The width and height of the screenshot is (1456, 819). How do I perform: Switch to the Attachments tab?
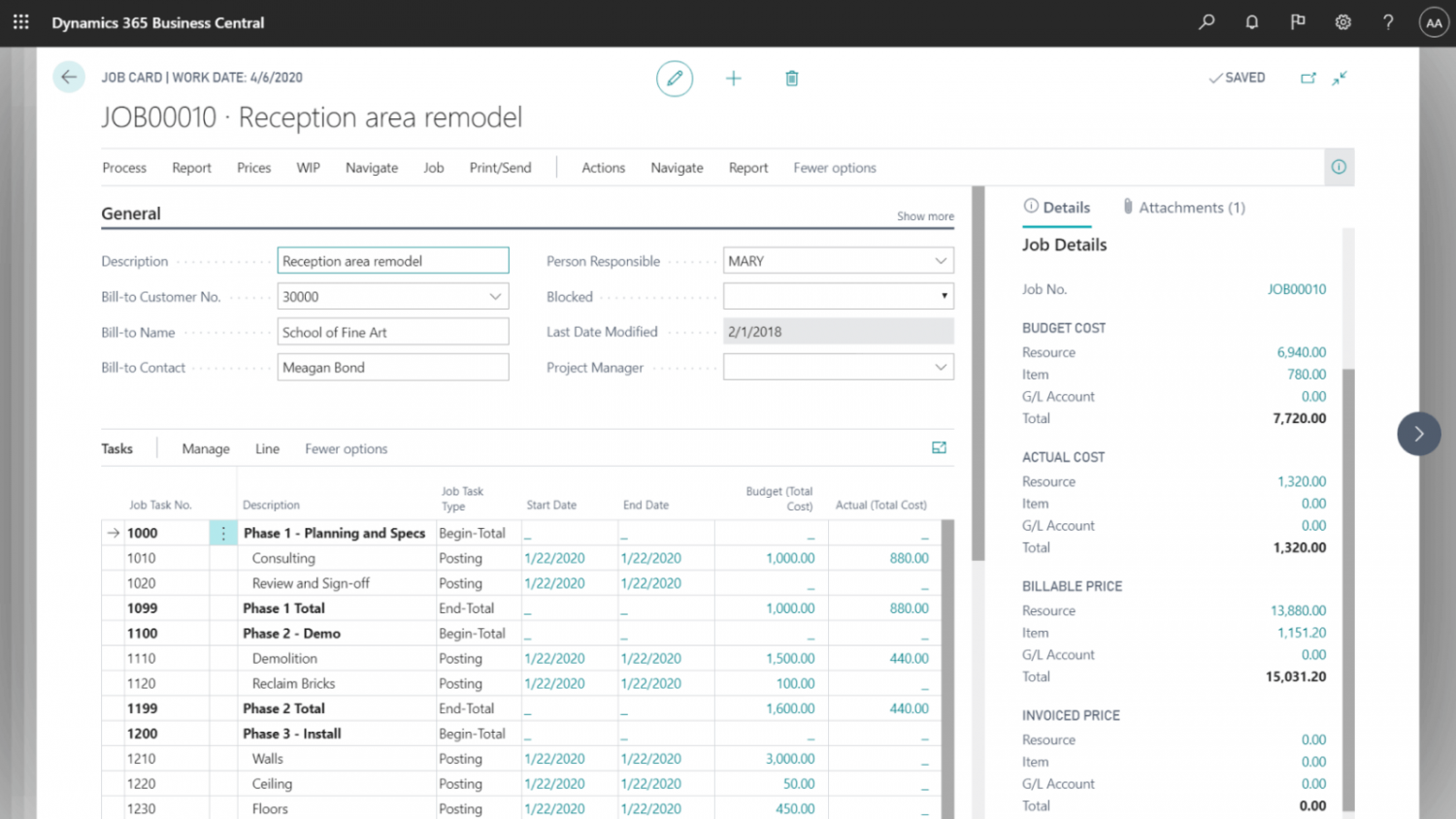tap(1183, 207)
